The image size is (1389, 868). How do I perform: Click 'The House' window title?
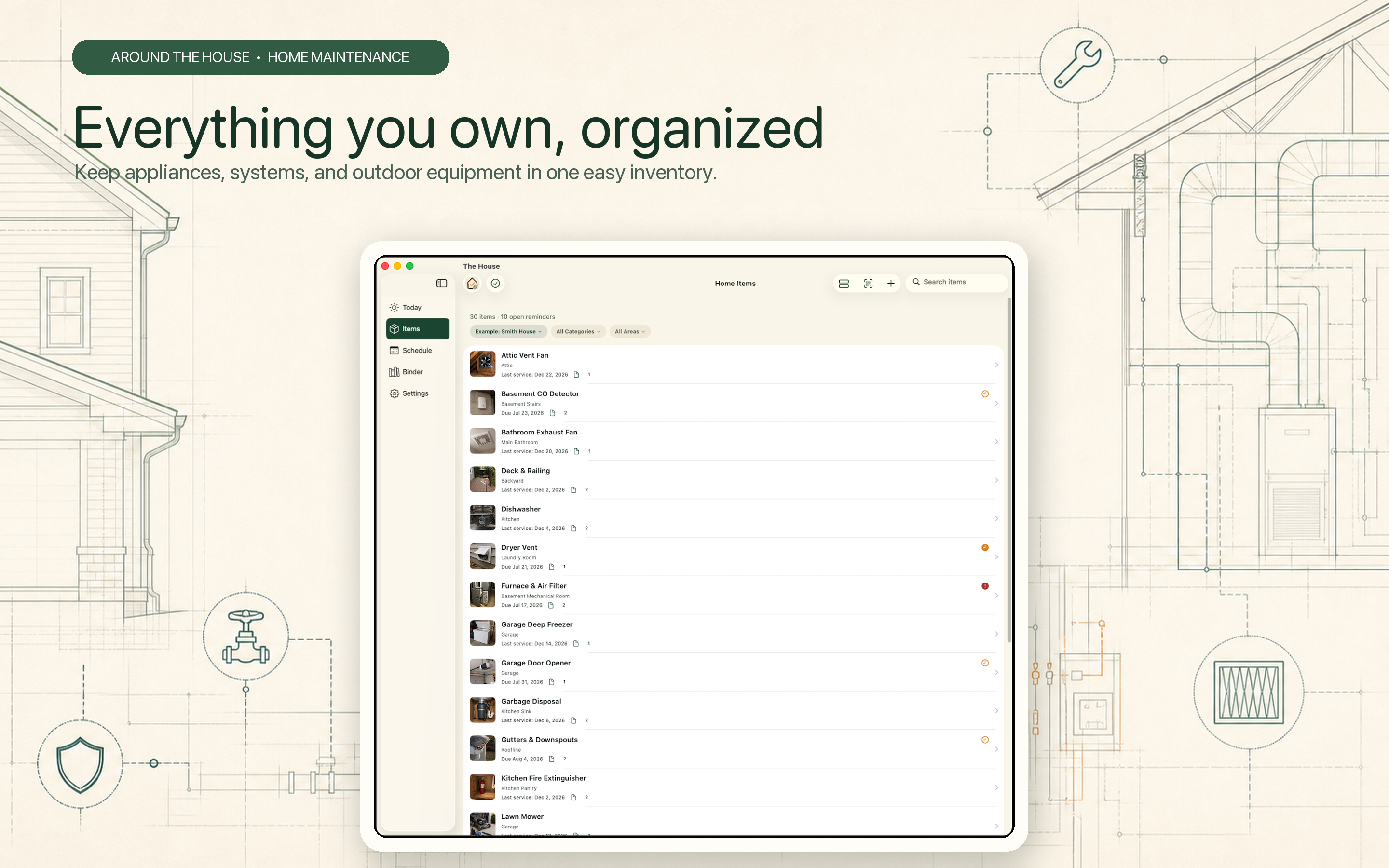(x=481, y=266)
